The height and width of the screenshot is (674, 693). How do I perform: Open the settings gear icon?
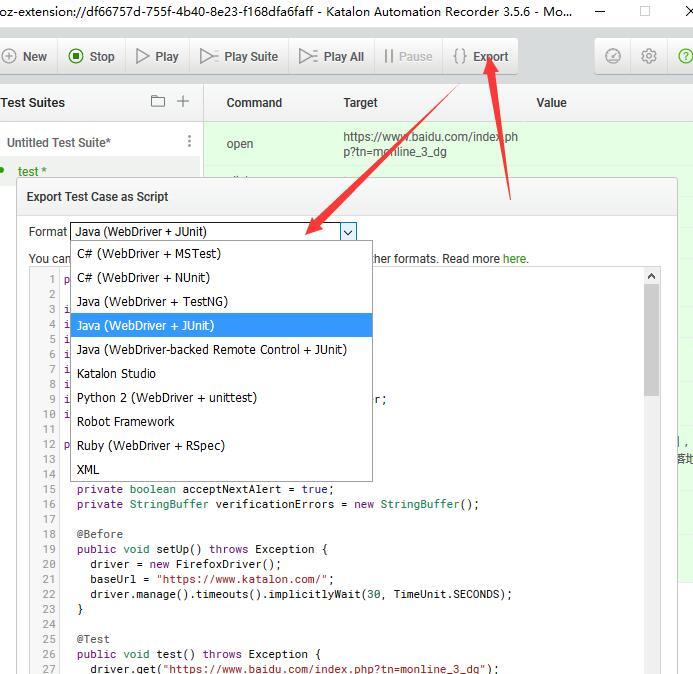pyautogui.click(x=648, y=56)
